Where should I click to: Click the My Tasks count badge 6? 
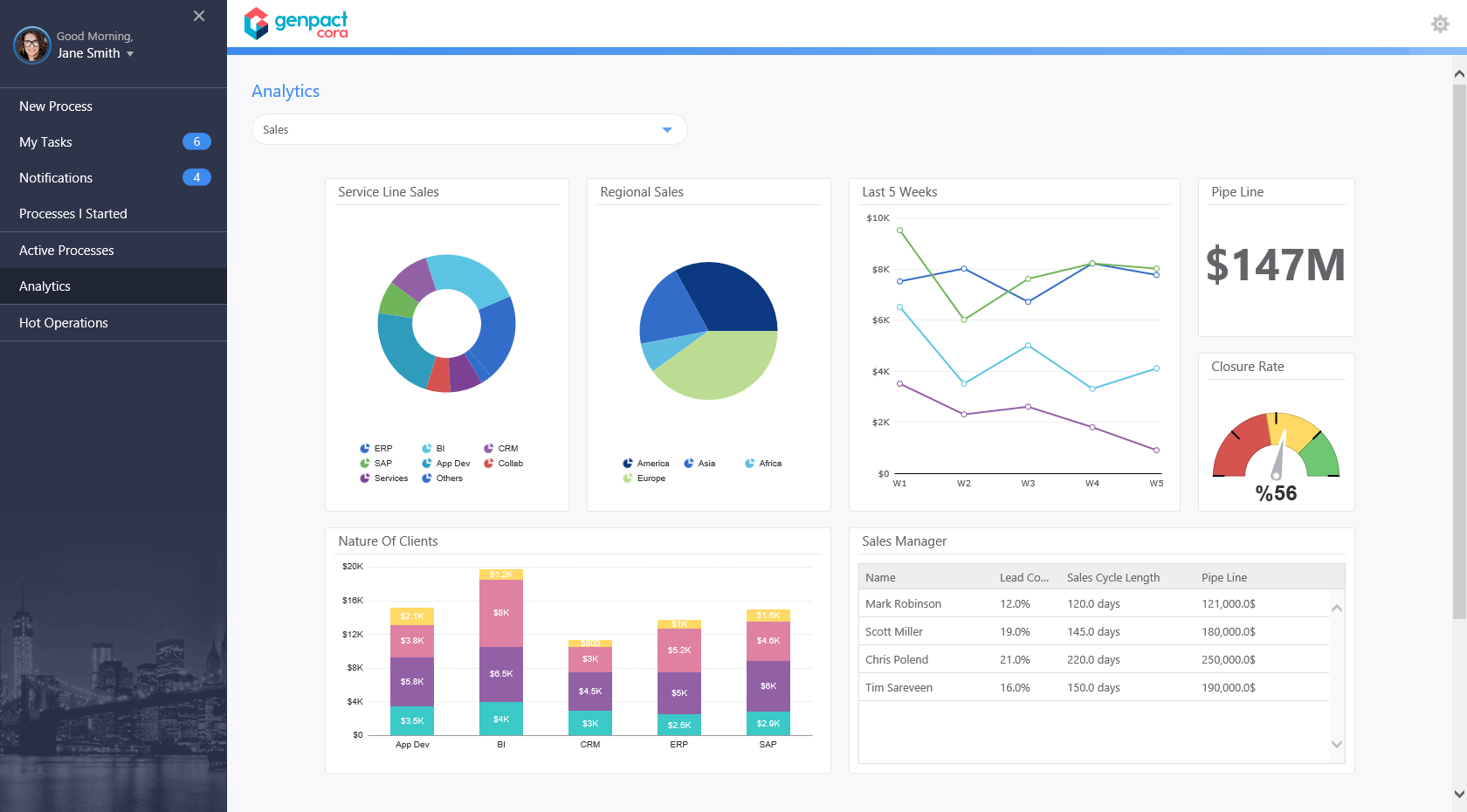tap(196, 141)
